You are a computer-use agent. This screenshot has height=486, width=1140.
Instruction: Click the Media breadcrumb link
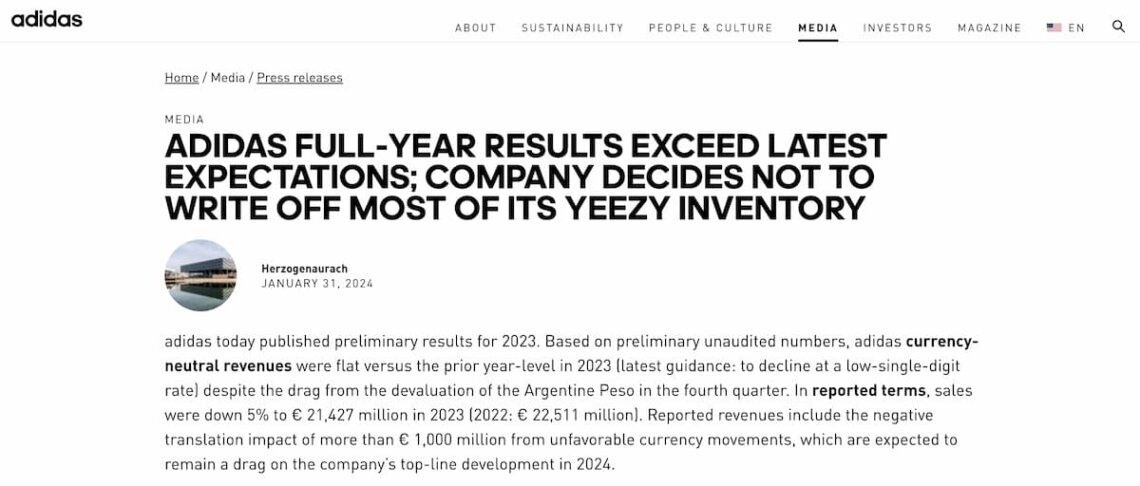[228, 78]
